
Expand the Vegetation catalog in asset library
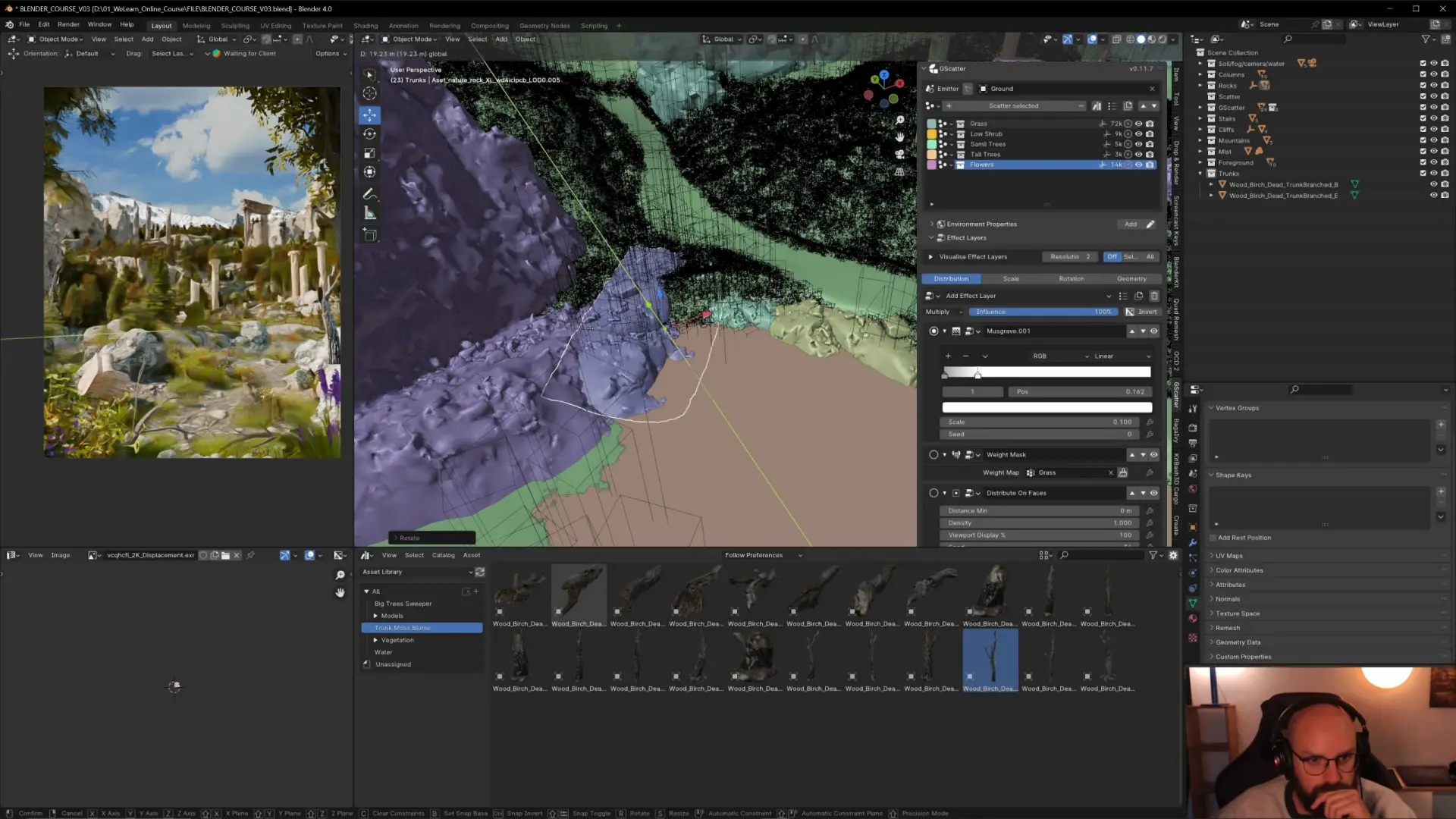pos(375,641)
